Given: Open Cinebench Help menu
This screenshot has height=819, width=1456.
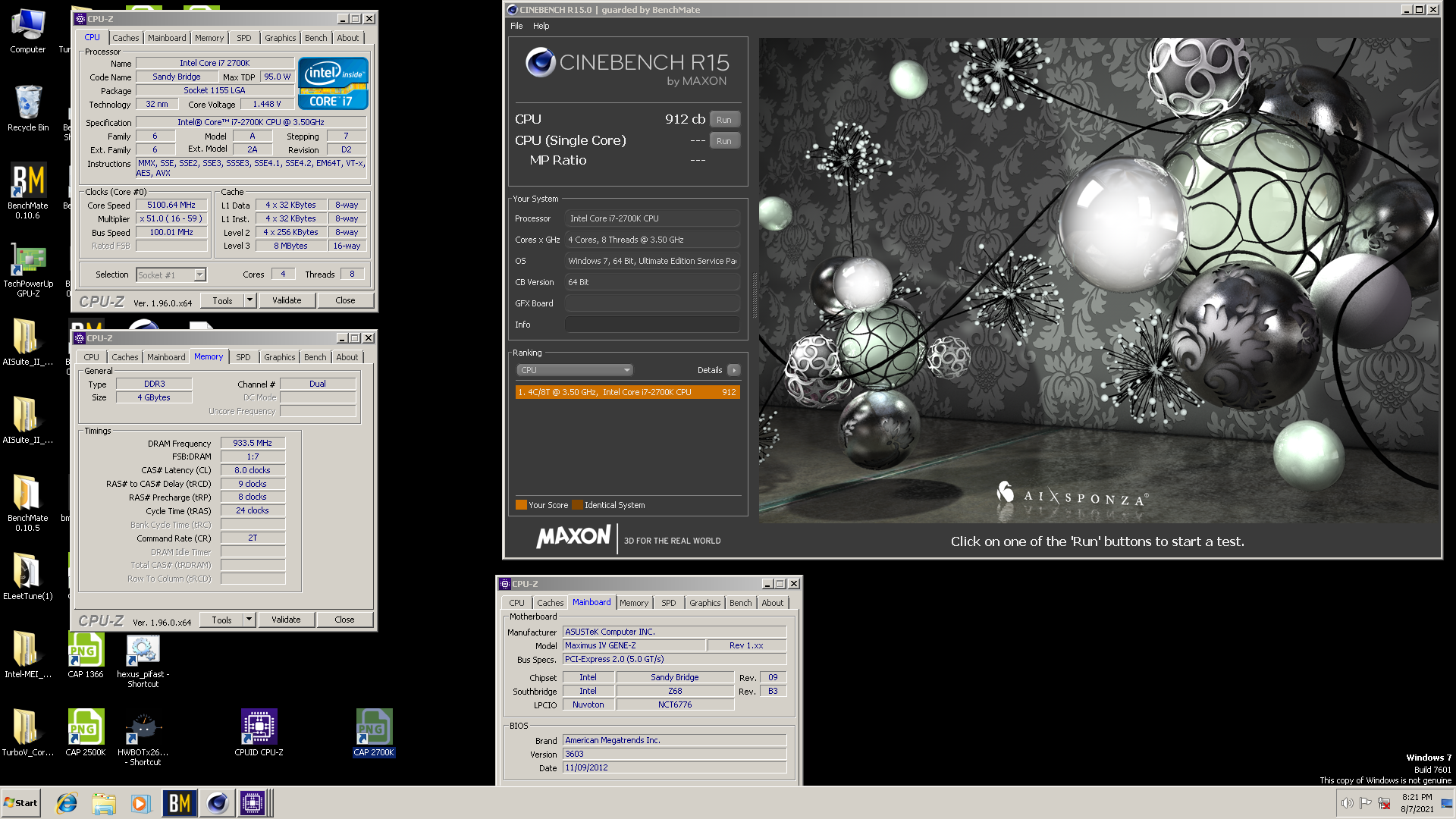Looking at the screenshot, I should coord(541,26).
